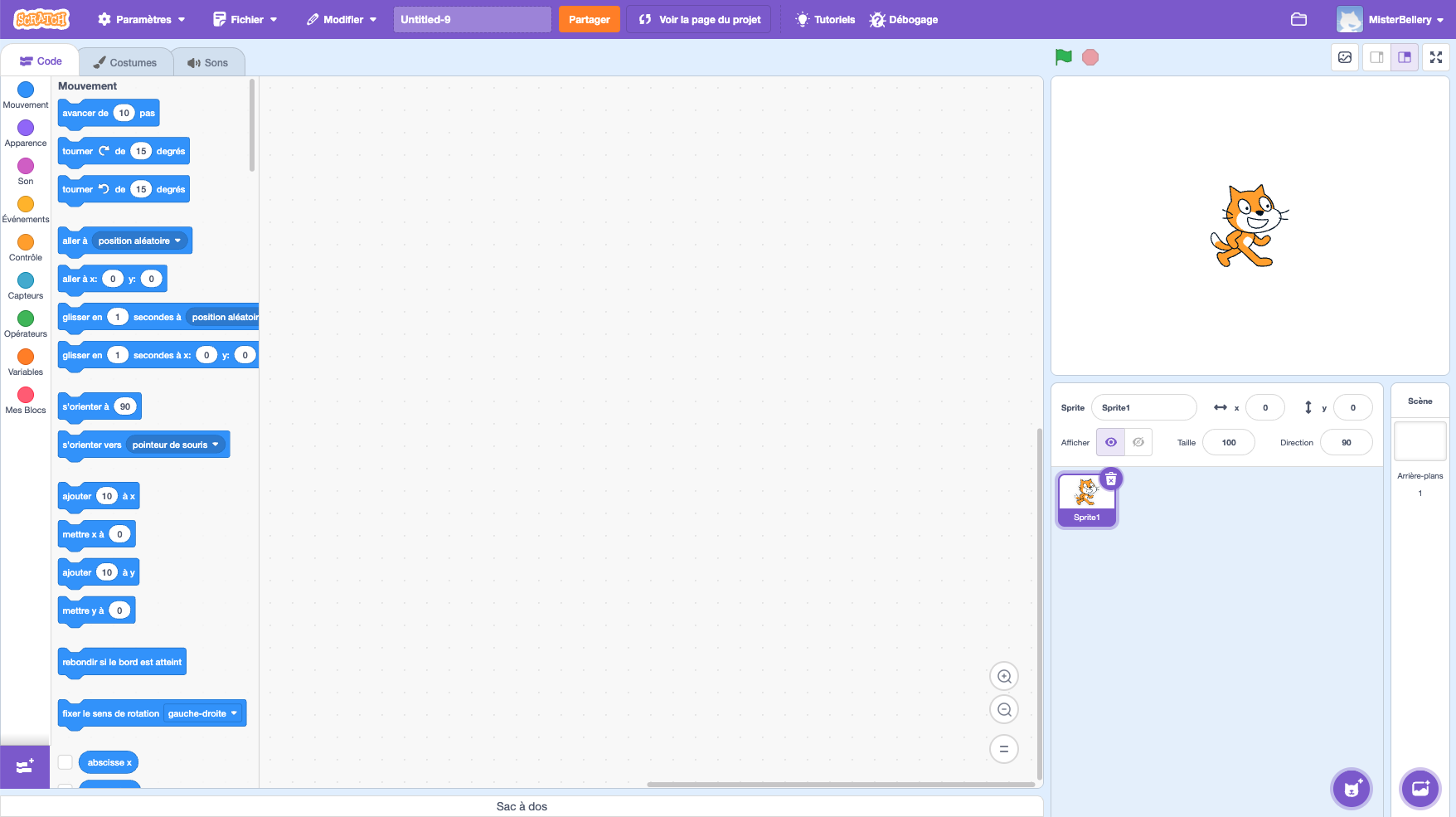Select Contrôle block category
Viewport: 1456px width, 817px height.
pyautogui.click(x=26, y=247)
